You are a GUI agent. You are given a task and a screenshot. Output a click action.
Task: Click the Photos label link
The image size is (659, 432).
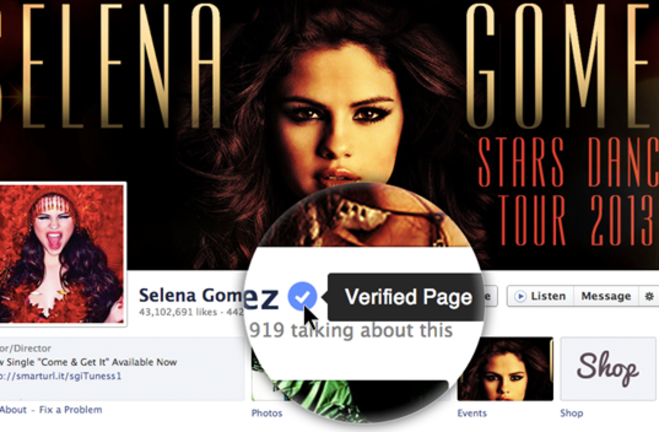267,413
